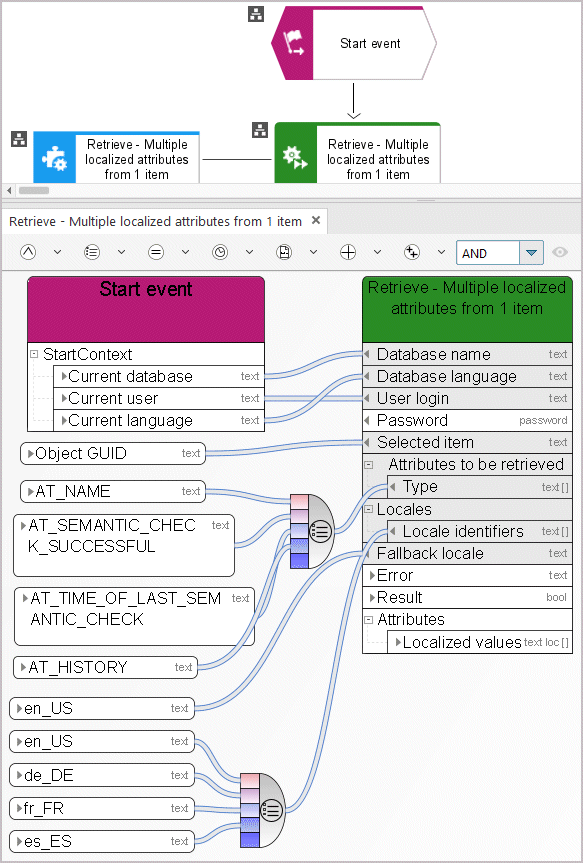Click the AND combo box text field
This screenshot has width=583, height=863.
click(488, 253)
